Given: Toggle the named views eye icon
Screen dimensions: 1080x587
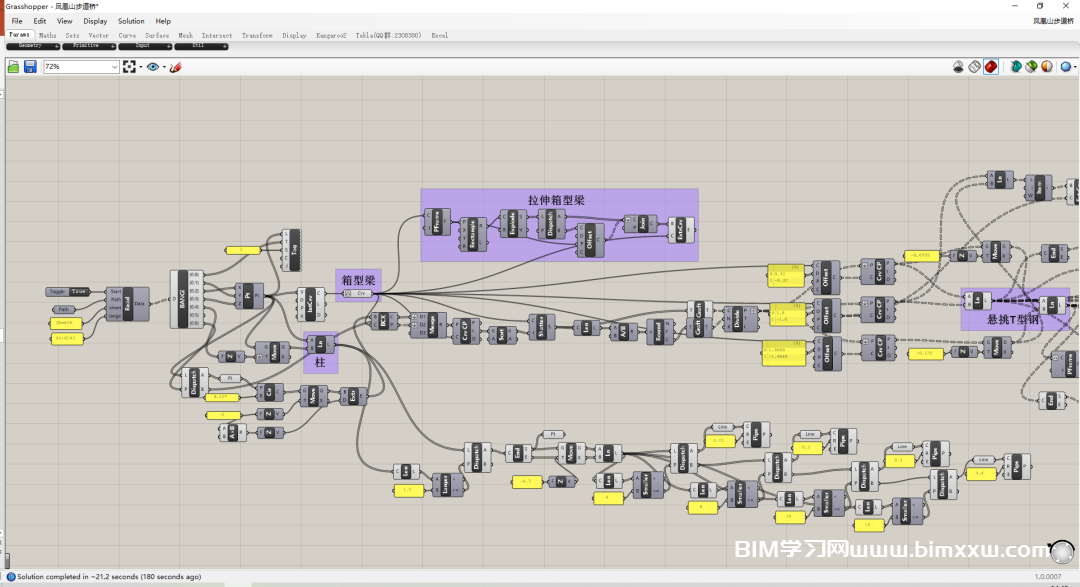Looking at the screenshot, I should 152,67.
